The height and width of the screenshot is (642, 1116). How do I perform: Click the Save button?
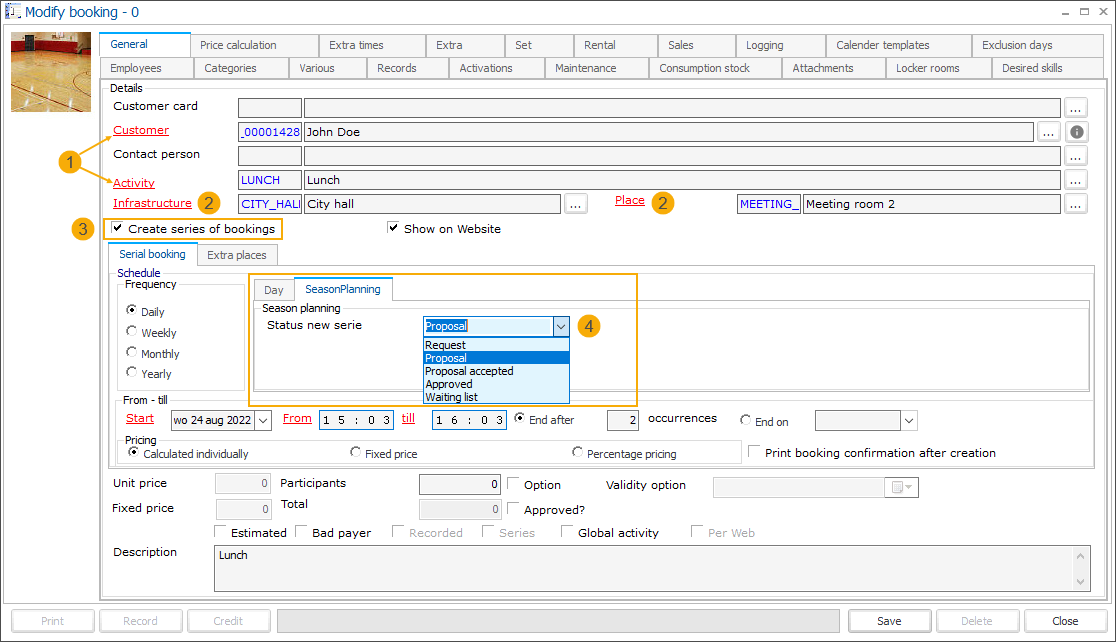tap(888, 620)
